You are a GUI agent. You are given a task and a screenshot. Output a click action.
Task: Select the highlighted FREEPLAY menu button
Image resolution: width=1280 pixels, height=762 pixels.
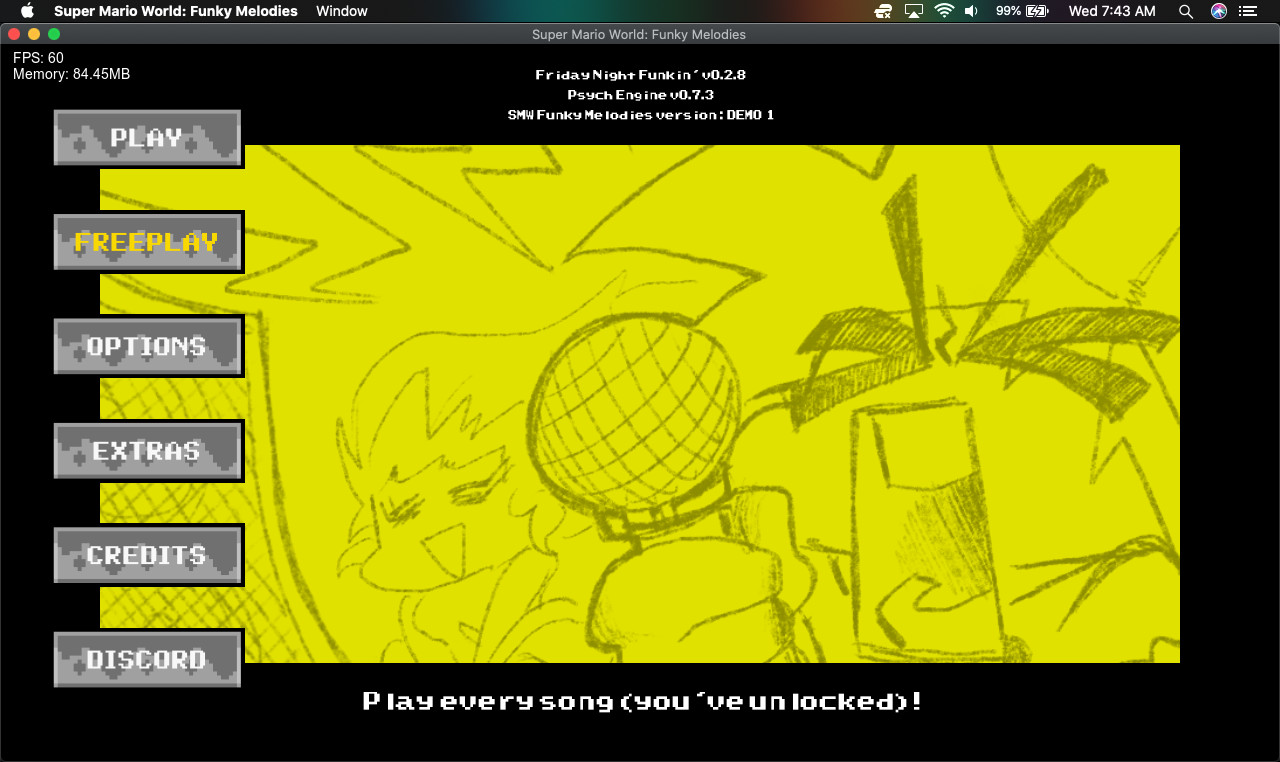pos(147,242)
